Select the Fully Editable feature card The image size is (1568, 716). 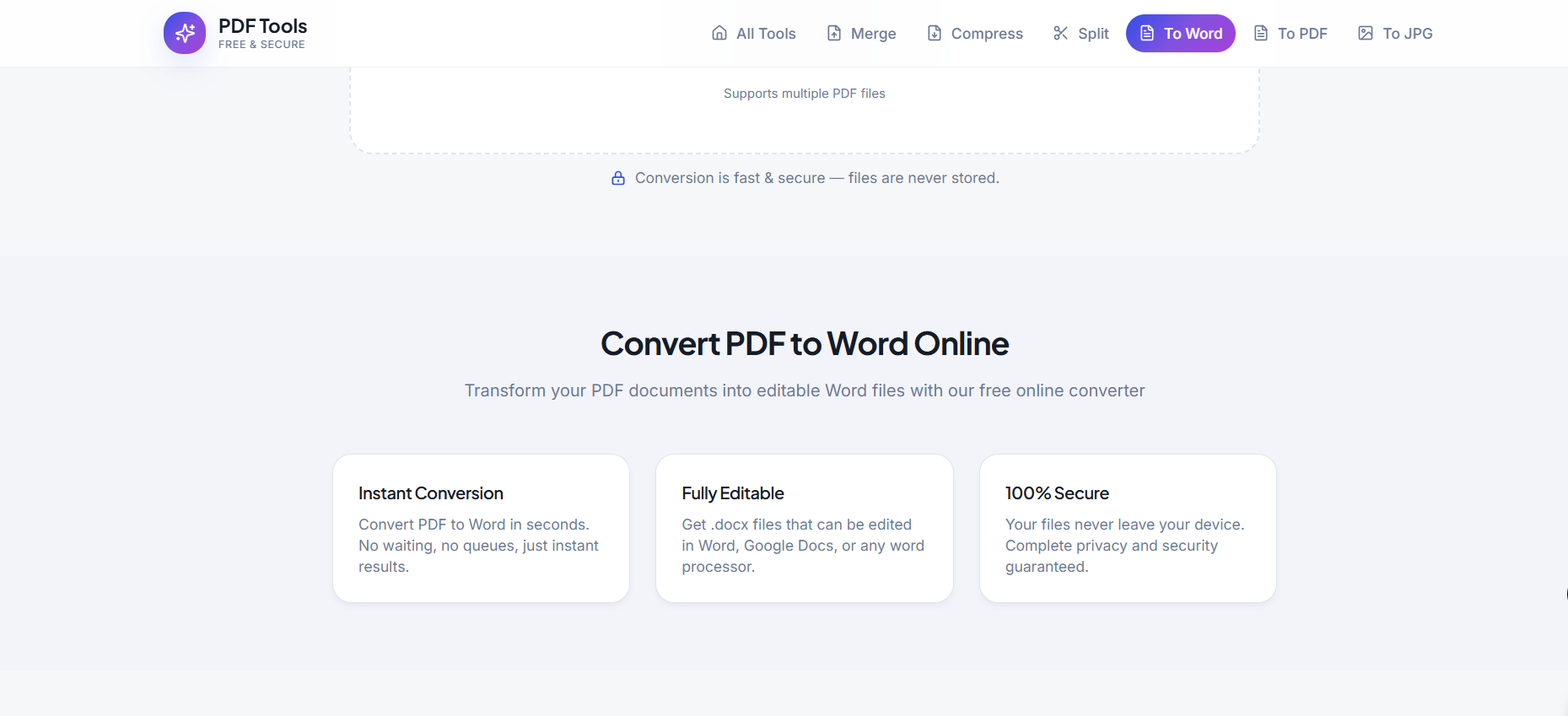point(805,528)
